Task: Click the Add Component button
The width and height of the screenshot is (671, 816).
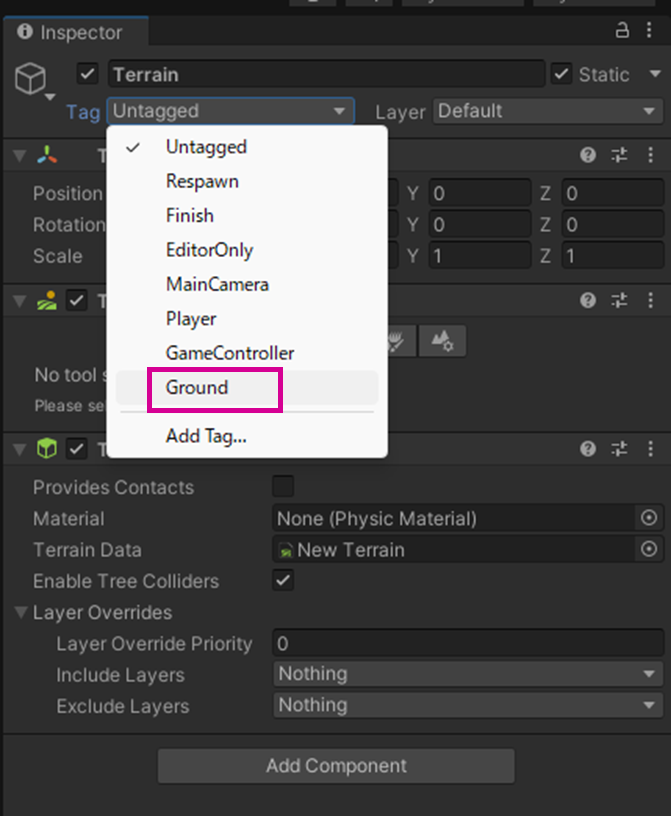Action: click(336, 766)
